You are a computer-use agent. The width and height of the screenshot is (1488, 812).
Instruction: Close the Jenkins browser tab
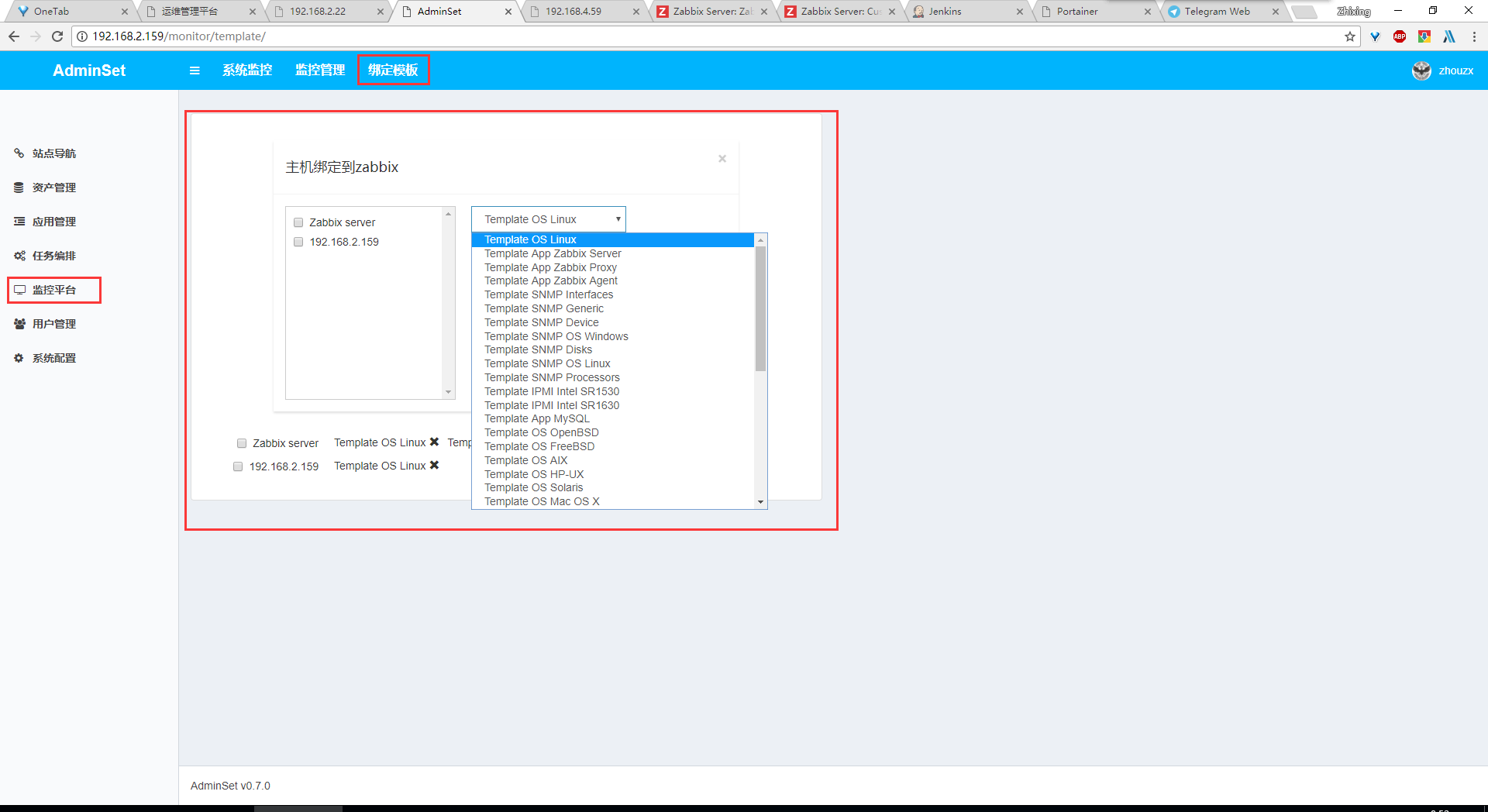[1020, 12]
